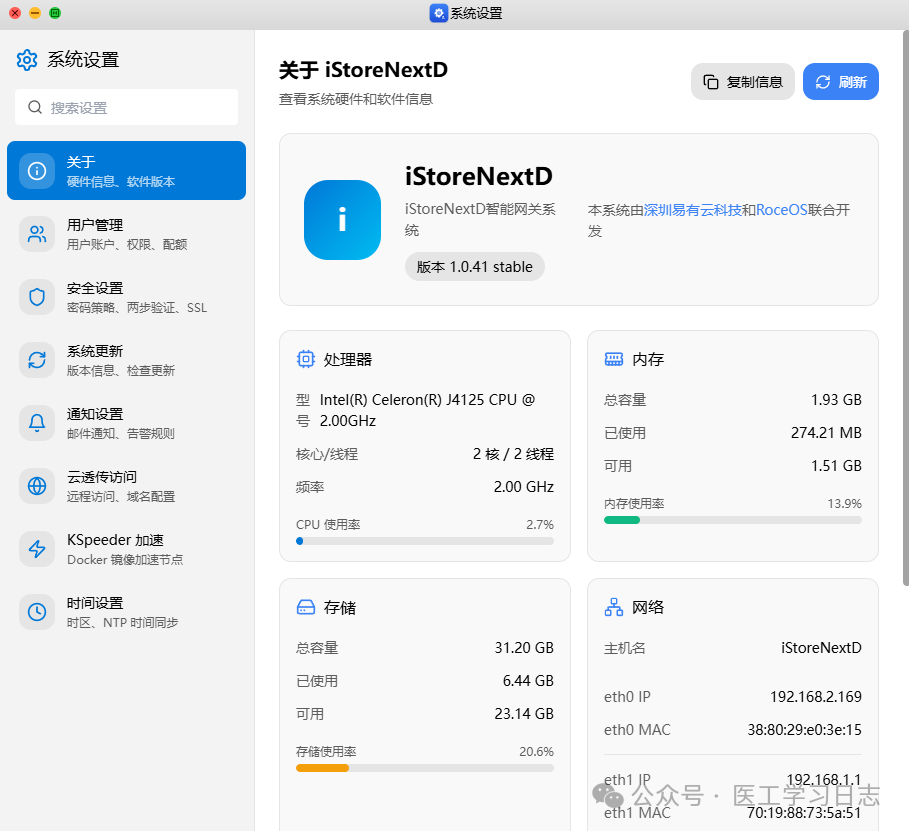Click the copy icon in 复制信息 button
This screenshot has width=909, height=831.
pyautogui.click(x=711, y=82)
